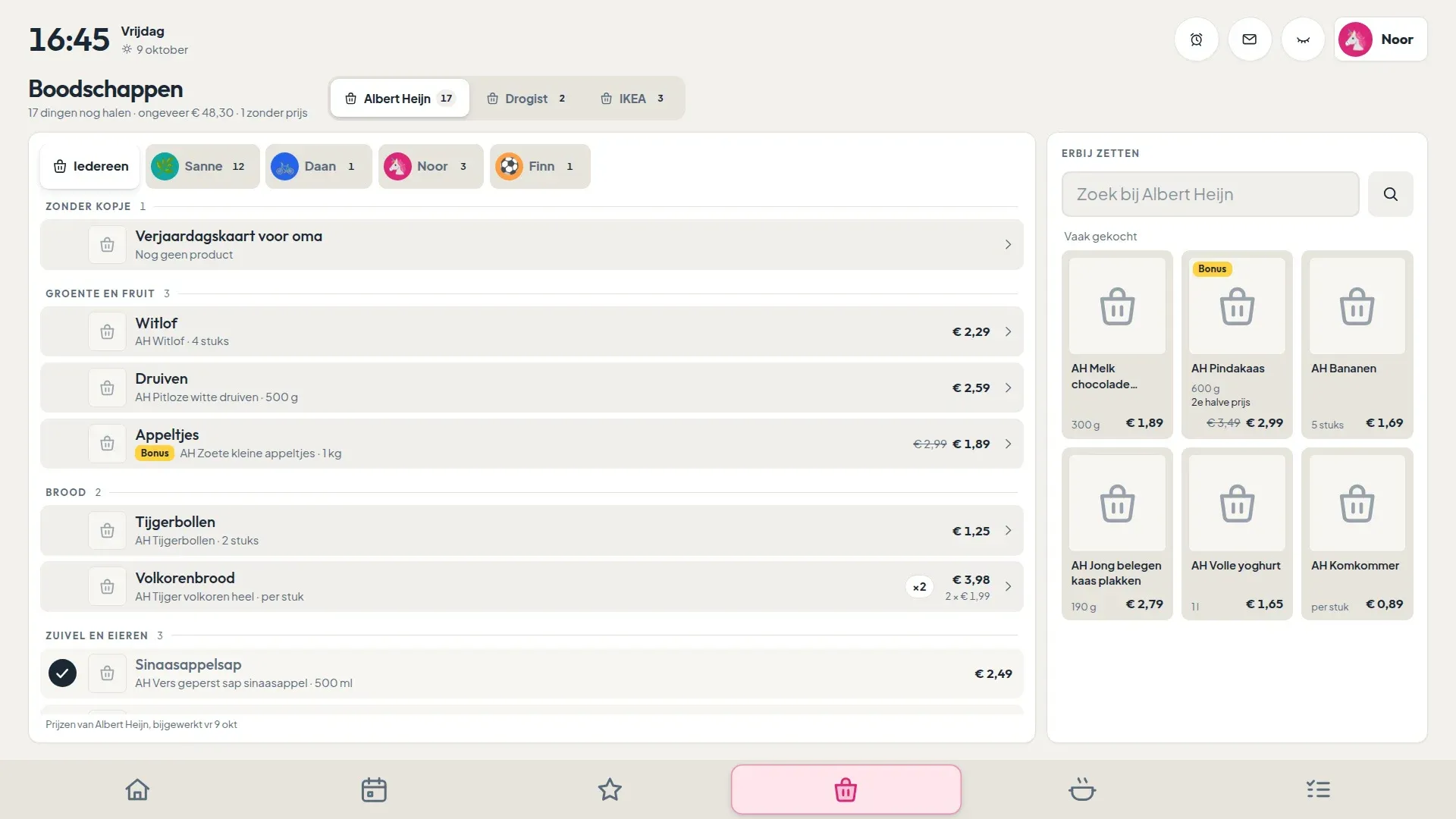Add AH Melk chocolade product card
The height and width of the screenshot is (819, 1456).
(1117, 344)
